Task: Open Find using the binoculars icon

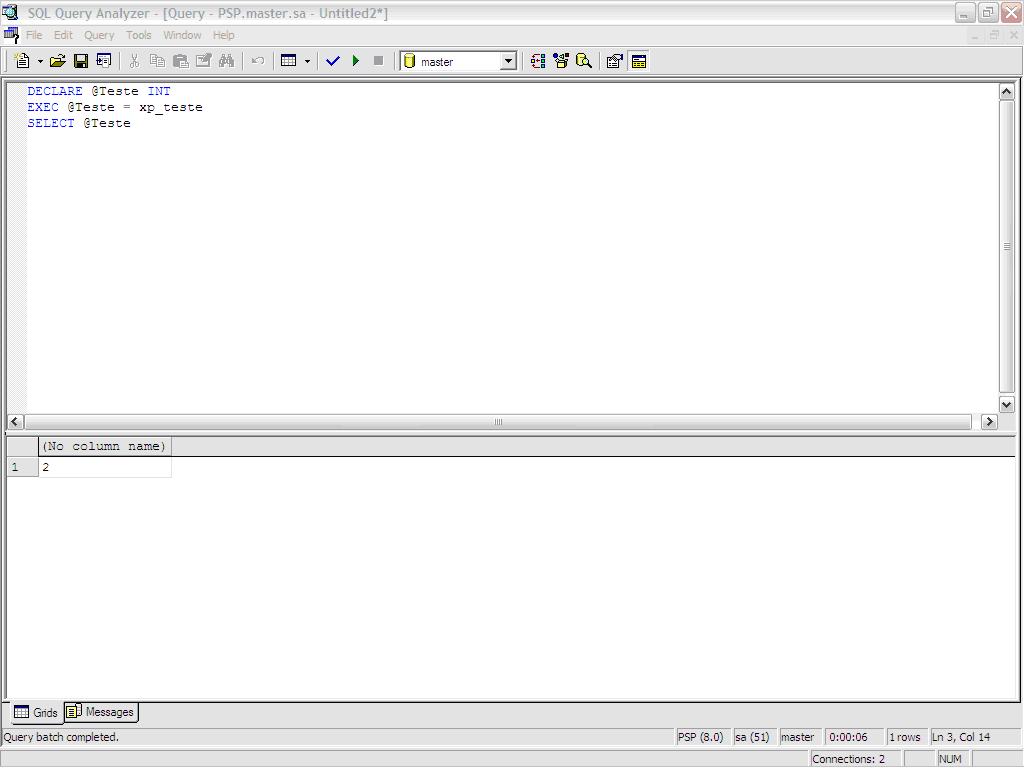Action: [x=227, y=60]
